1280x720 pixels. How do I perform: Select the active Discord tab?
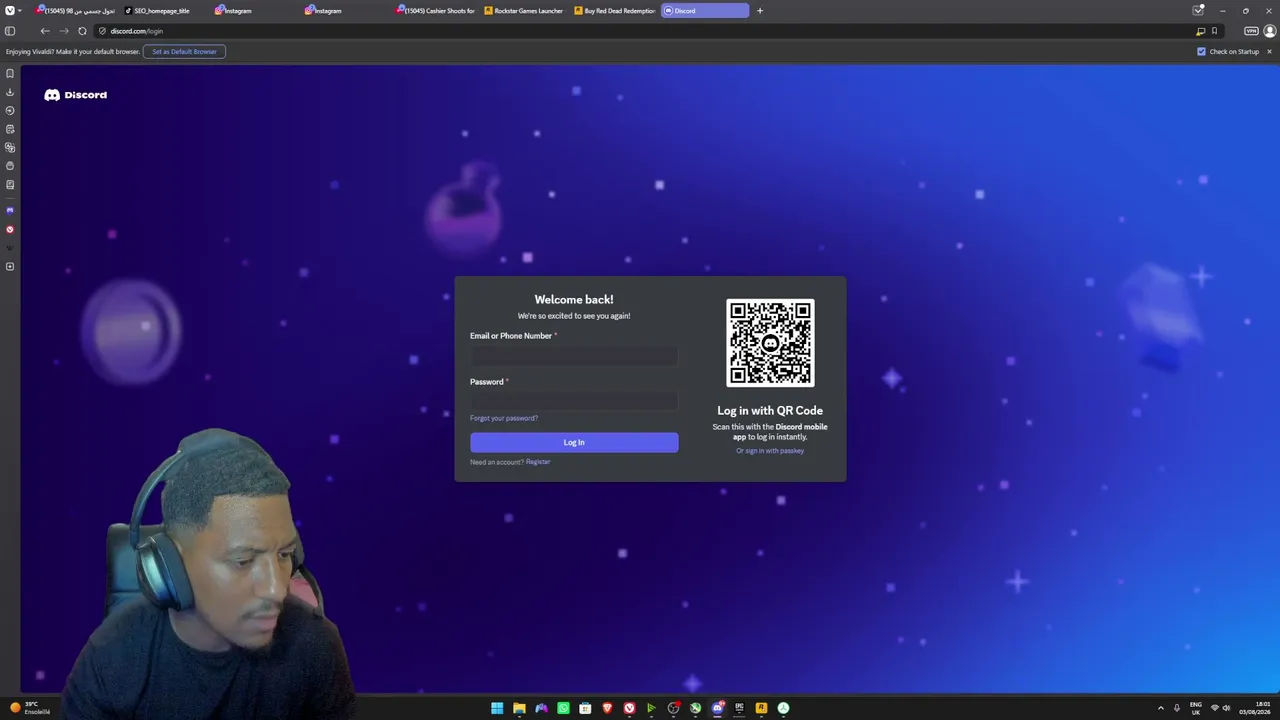[704, 11]
